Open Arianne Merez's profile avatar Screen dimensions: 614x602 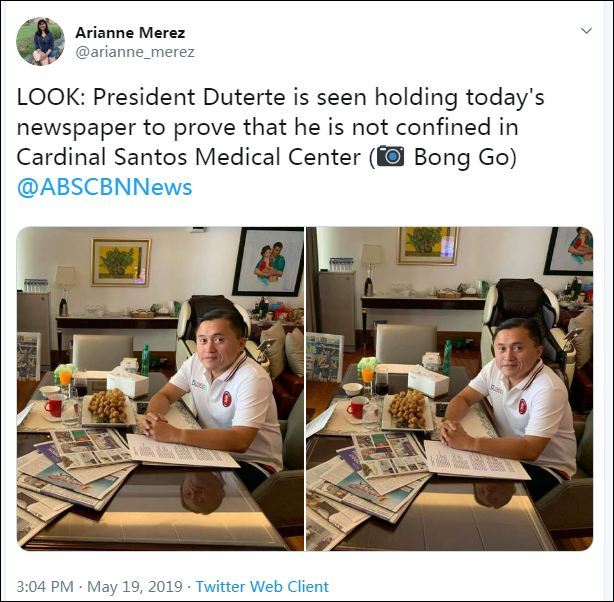[40, 41]
